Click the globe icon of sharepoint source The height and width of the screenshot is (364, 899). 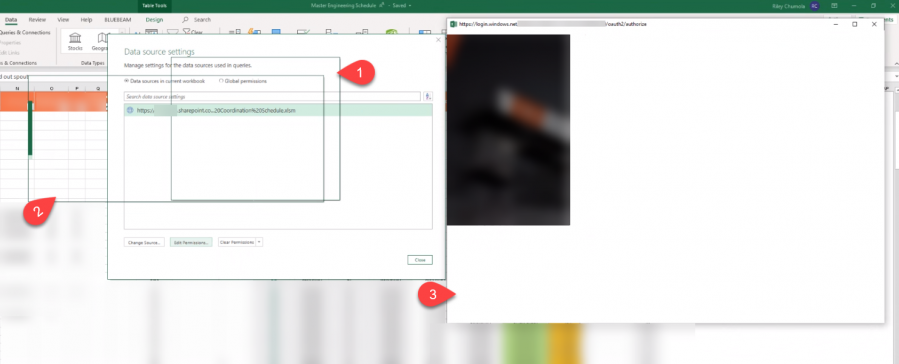click(130, 110)
